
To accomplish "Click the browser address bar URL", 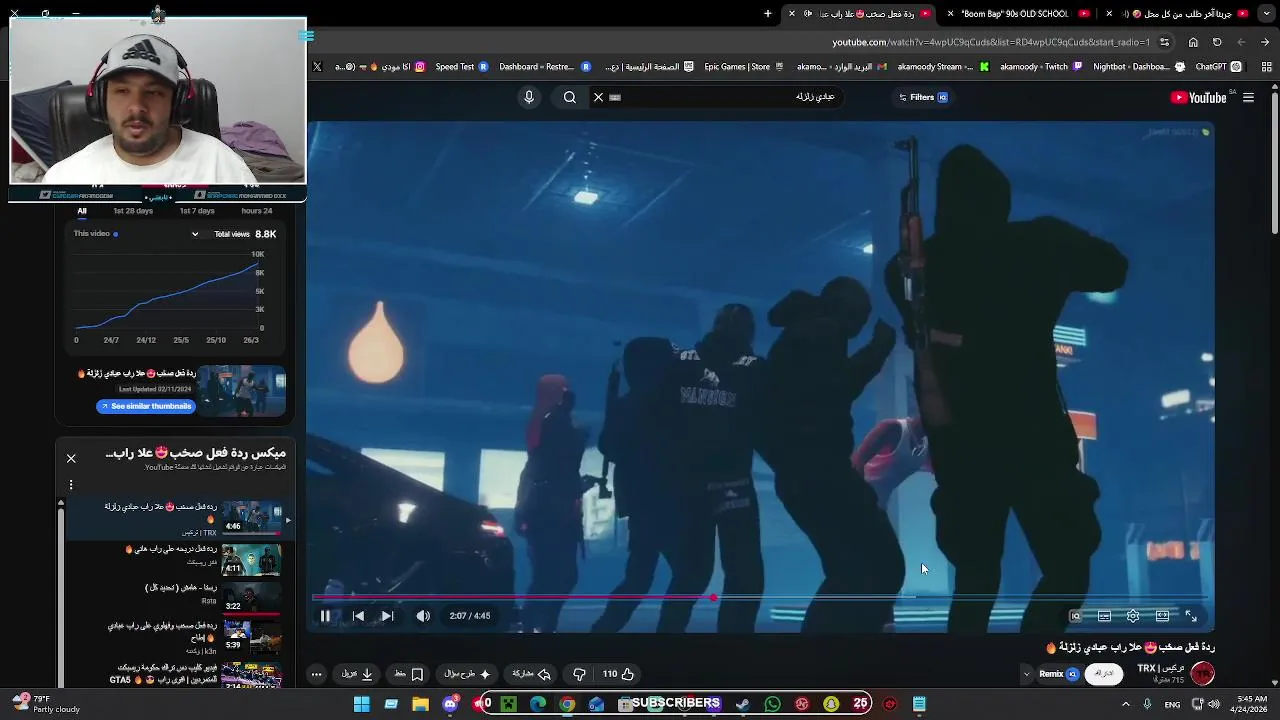I will point(991,42).
